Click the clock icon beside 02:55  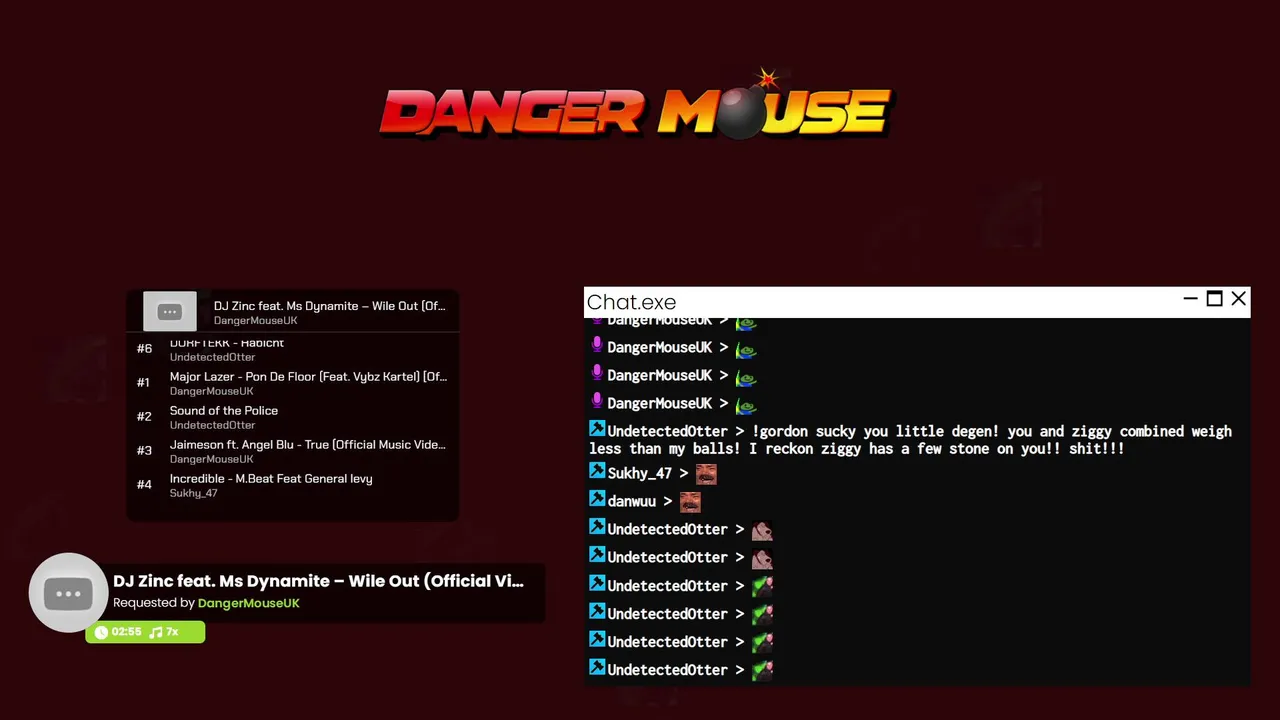[x=101, y=632]
